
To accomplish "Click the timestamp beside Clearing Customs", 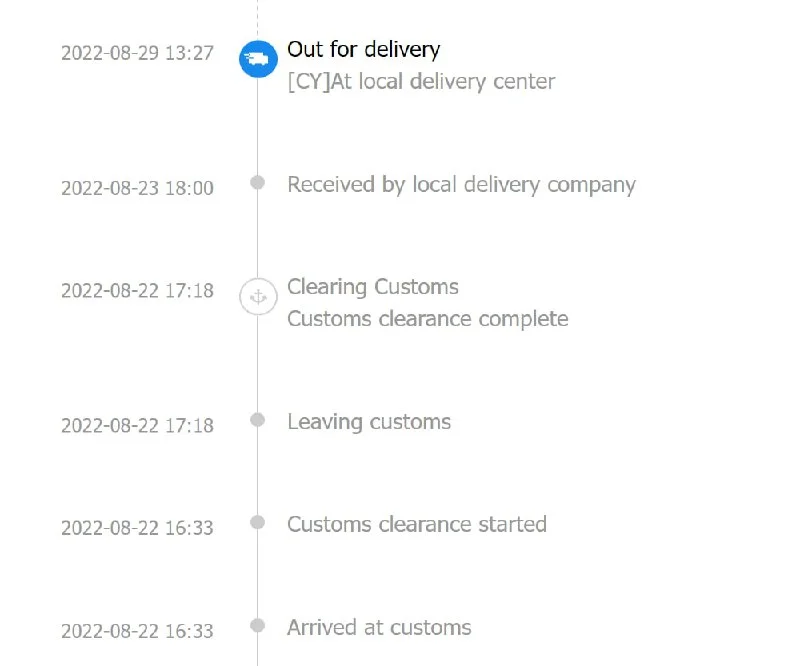I will click(137, 291).
